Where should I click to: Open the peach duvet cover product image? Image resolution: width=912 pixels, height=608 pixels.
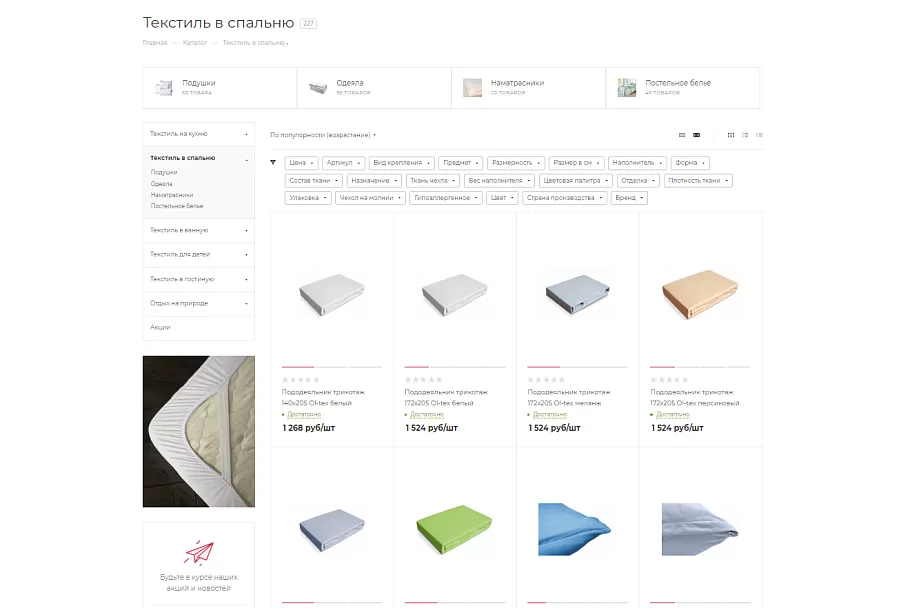(x=700, y=294)
